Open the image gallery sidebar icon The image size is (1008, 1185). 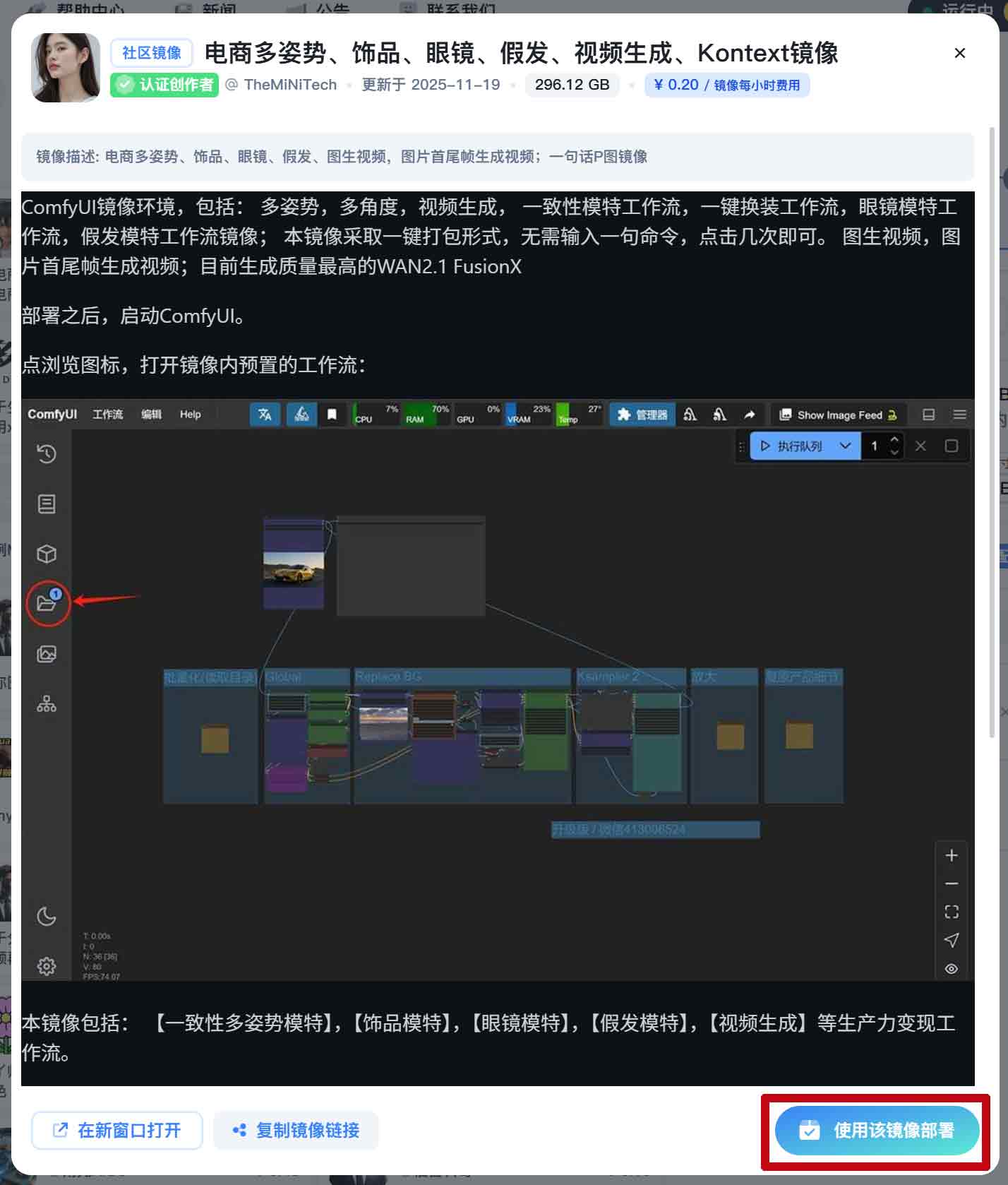[47, 654]
